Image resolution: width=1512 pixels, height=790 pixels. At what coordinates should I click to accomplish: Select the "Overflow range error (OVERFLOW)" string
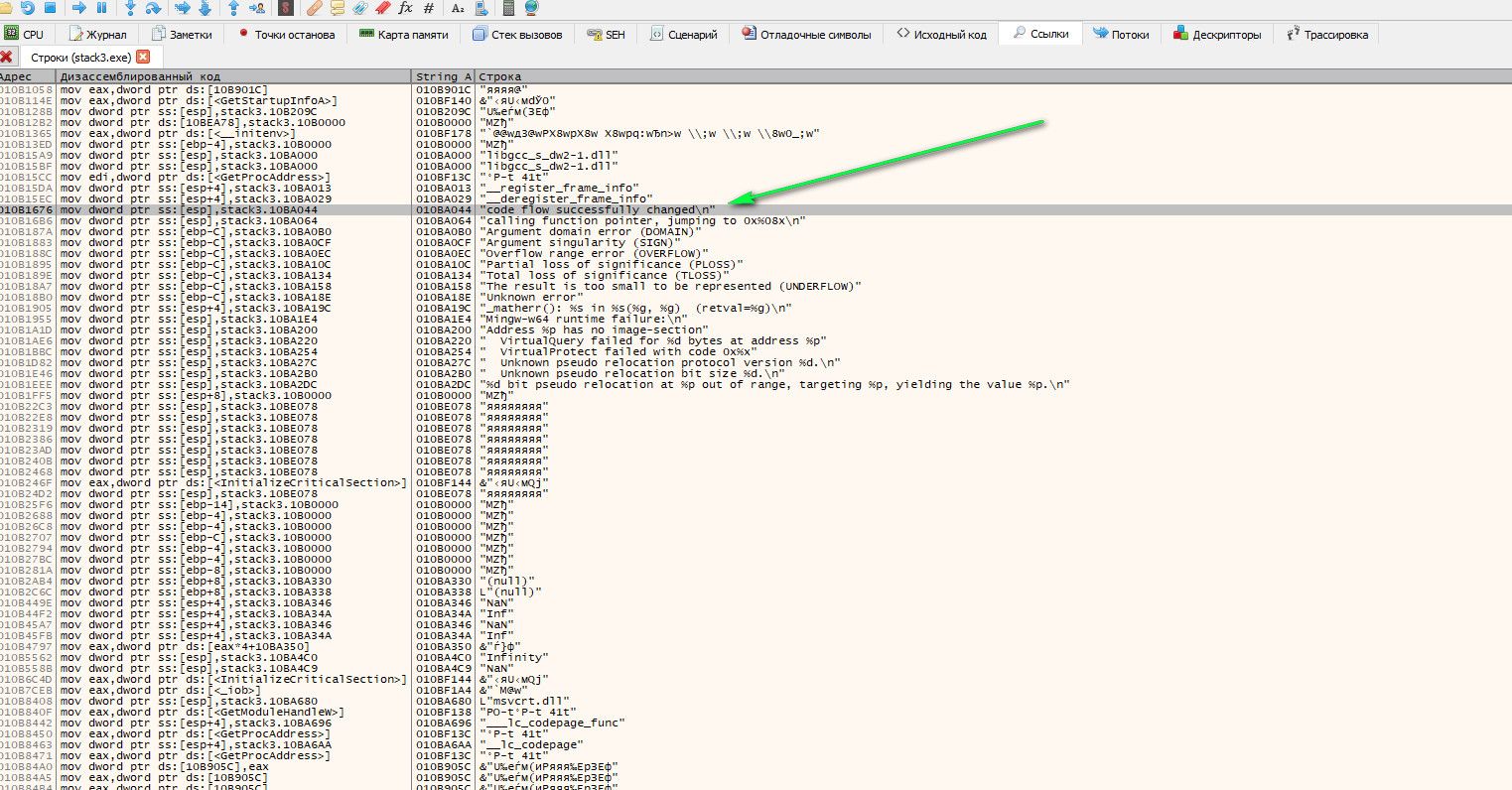(x=593, y=254)
